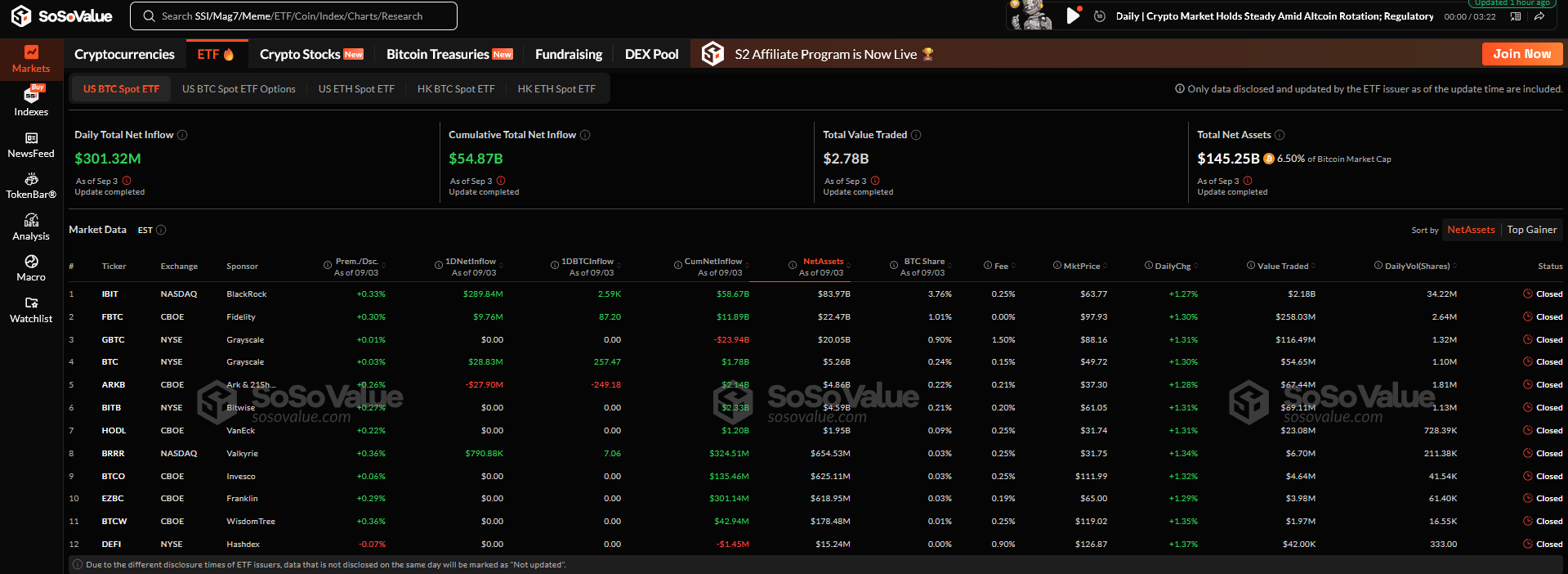The height and width of the screenshot is (574, 1568).
Task: Open the Watchlist from sidebar
Action: pyautogui.click(x=31, y=310)
